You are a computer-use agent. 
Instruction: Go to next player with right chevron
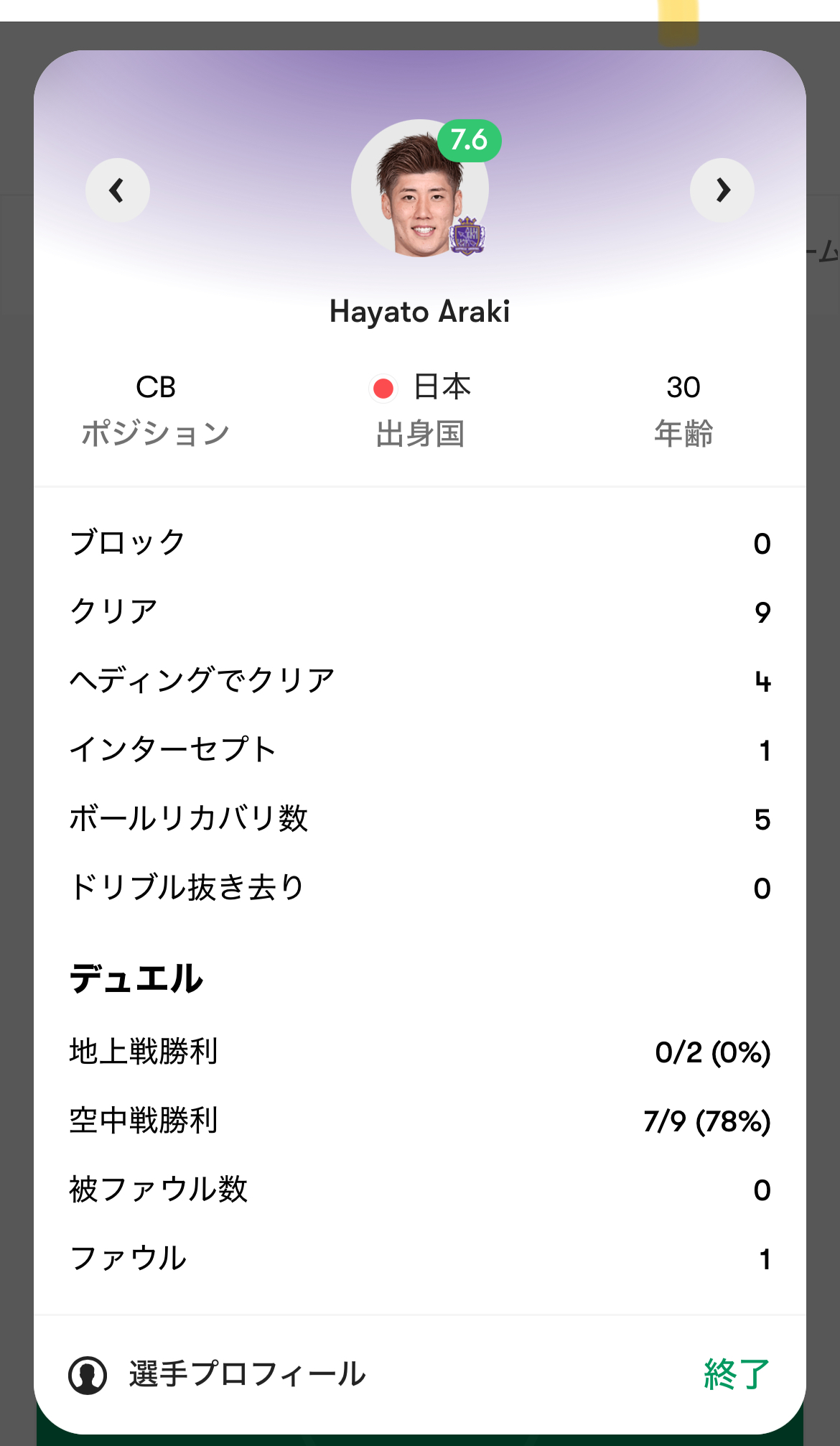(722, 190)
